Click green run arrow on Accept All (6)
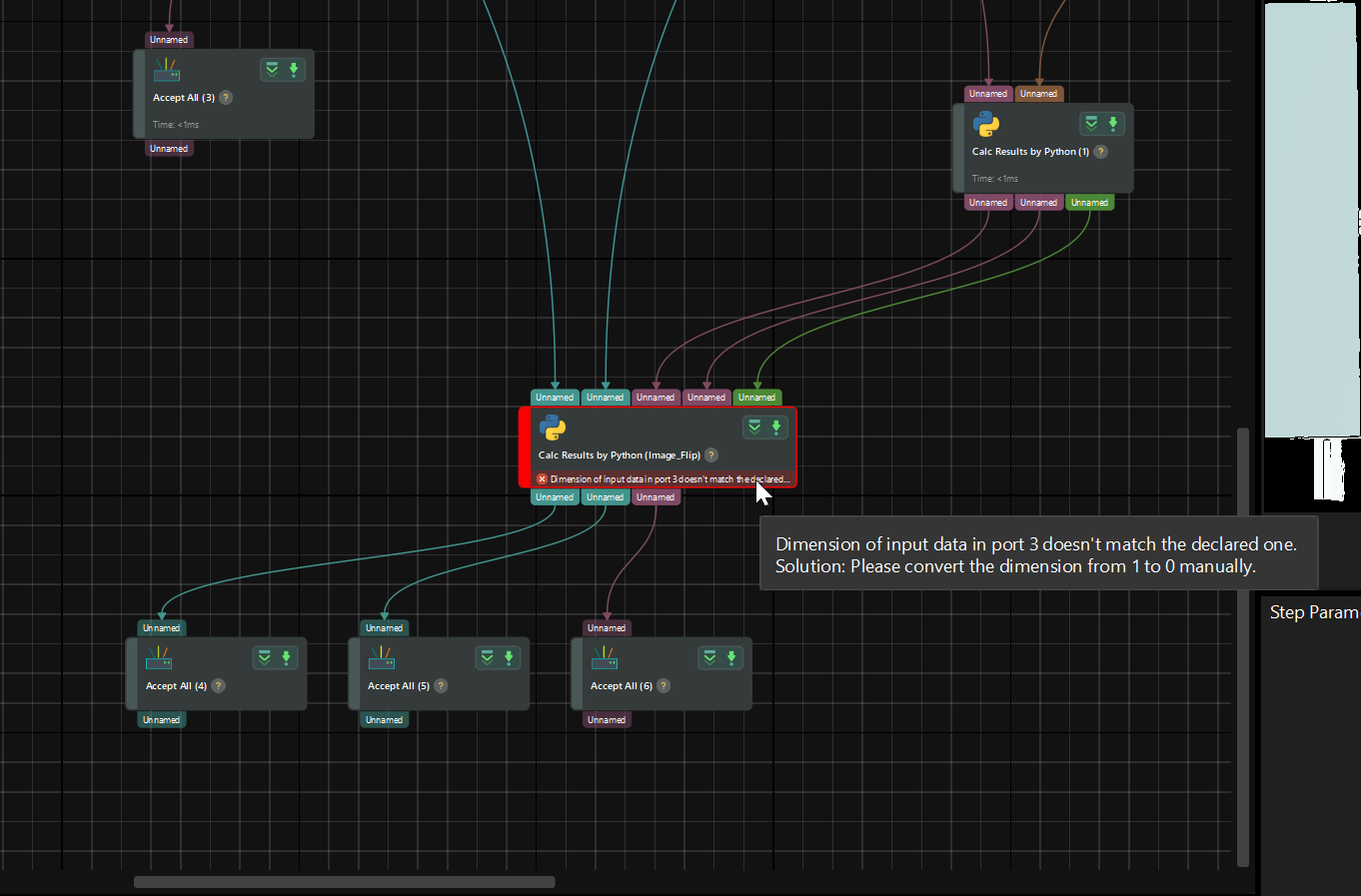The height and width of the screenshot is (896, 1361). 731,657
